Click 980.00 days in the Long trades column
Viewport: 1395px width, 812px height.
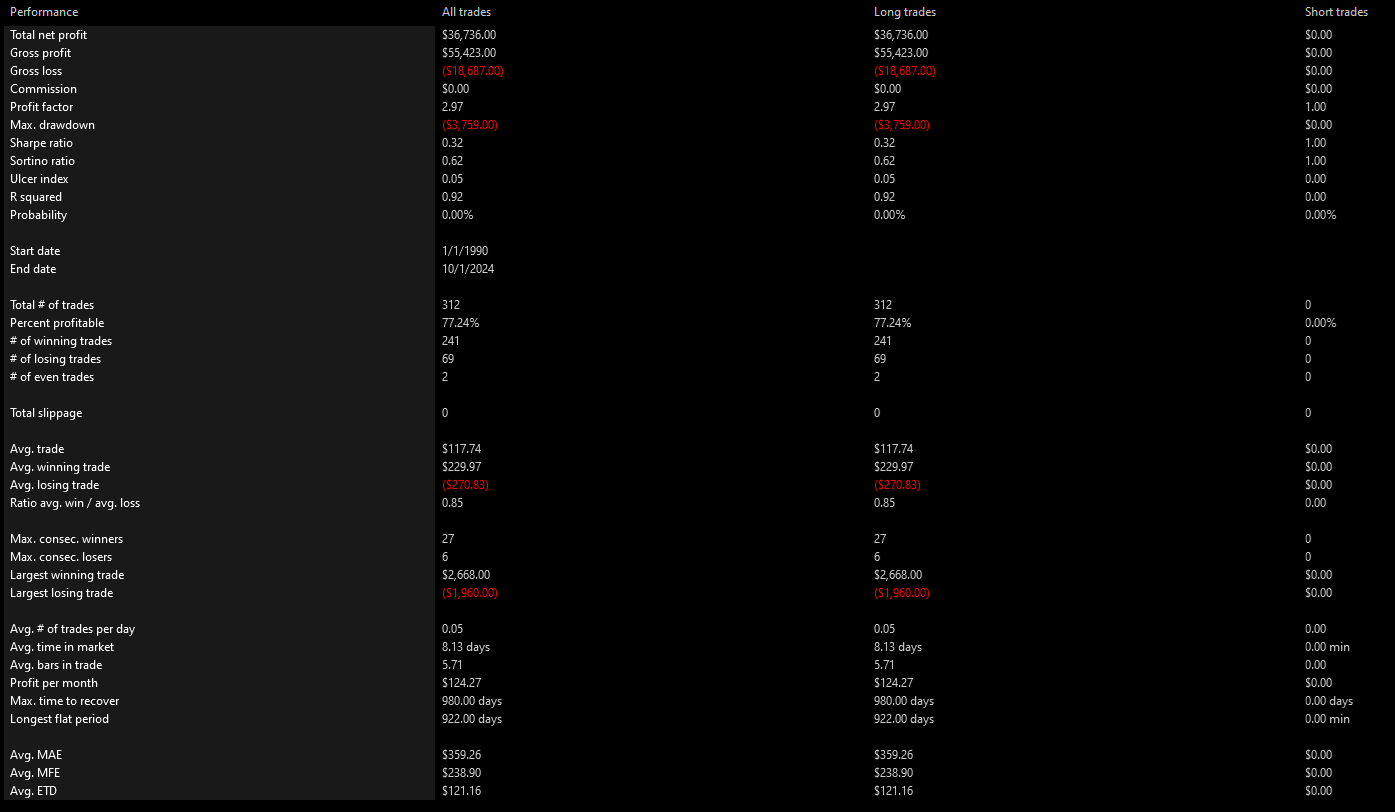click(904, 701)
